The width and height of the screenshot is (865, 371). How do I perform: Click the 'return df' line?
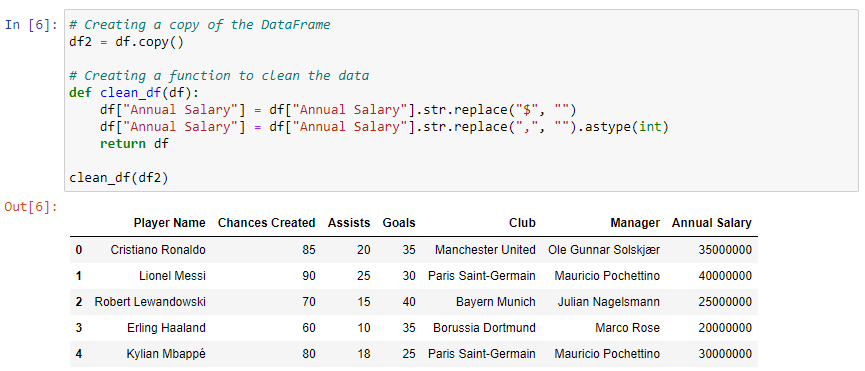click(134, 144)
